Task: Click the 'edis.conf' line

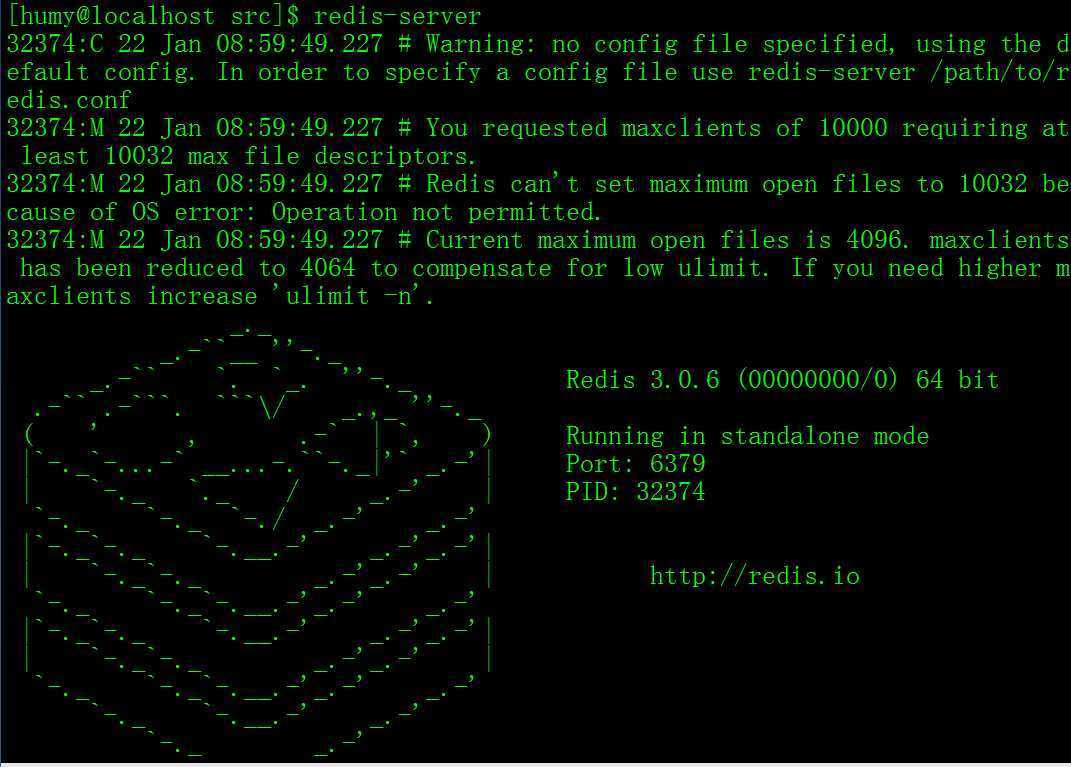Action: tap(68, 100)
